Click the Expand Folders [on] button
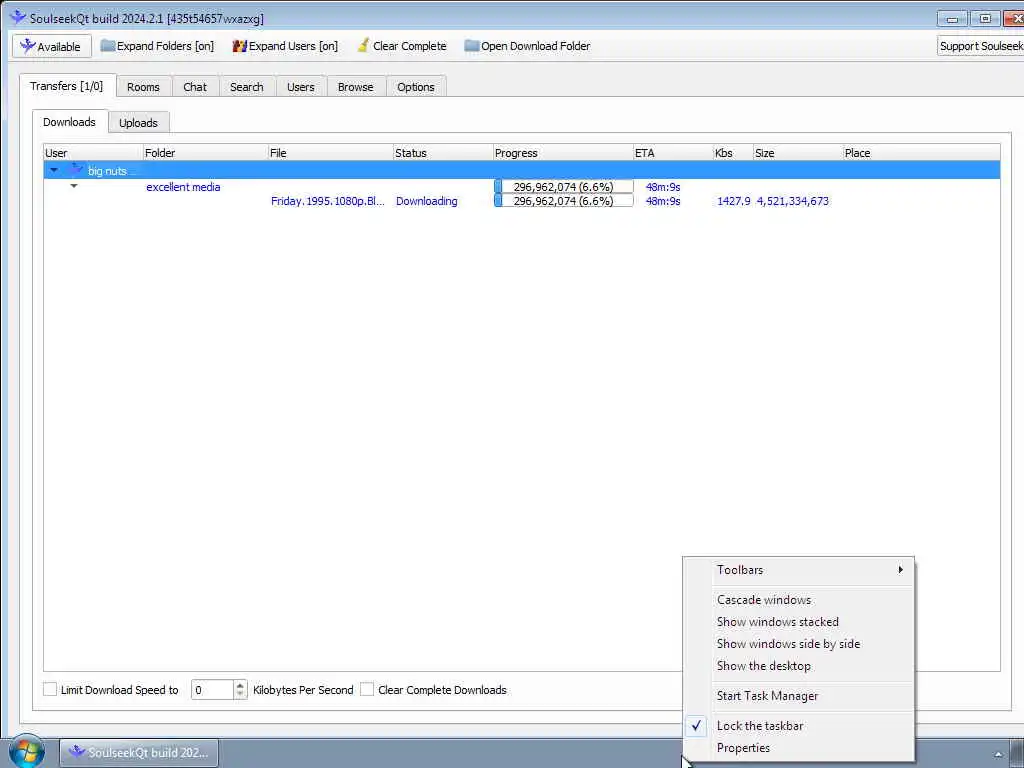This screenshot has width=1024, height=768. point(157,46)
